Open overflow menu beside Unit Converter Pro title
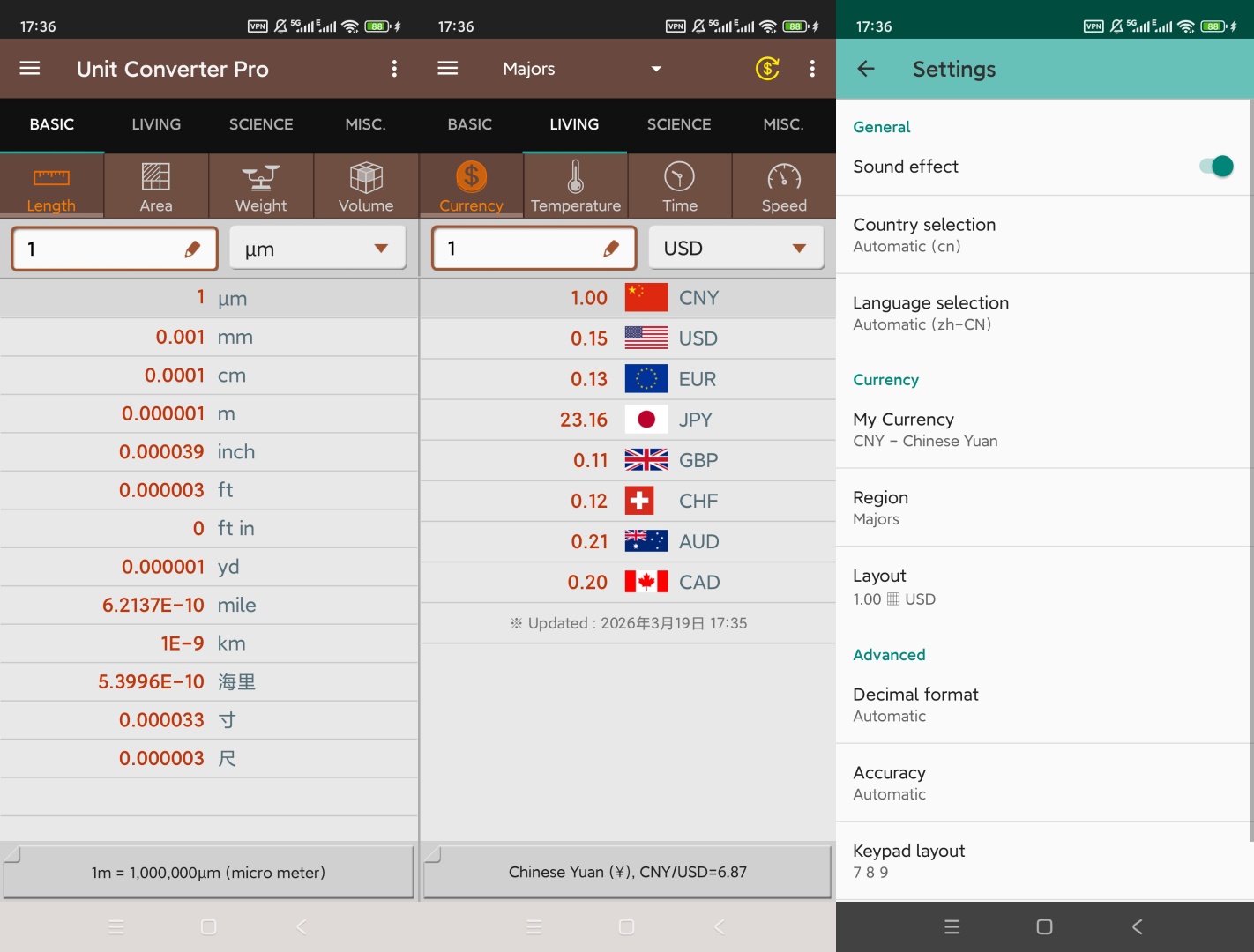The image size is (1254, 952). [x=394, y=69]
